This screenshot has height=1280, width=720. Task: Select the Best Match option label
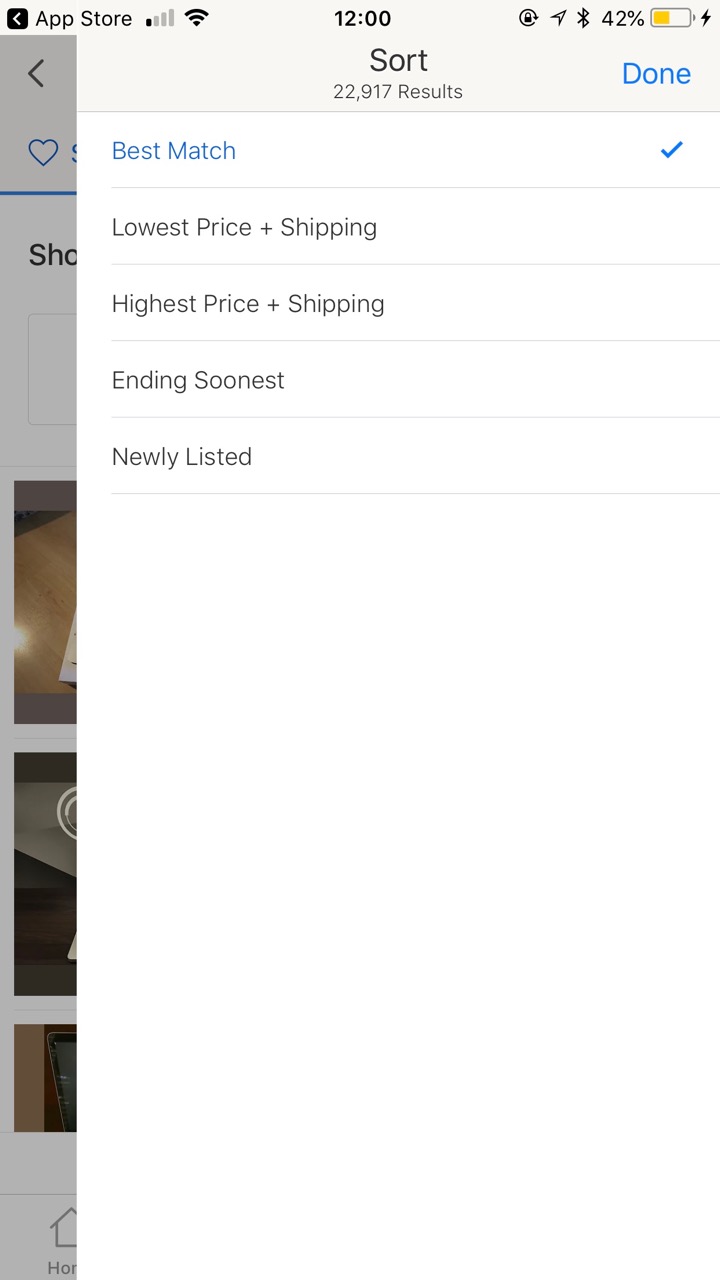click(x=174, y=151)
